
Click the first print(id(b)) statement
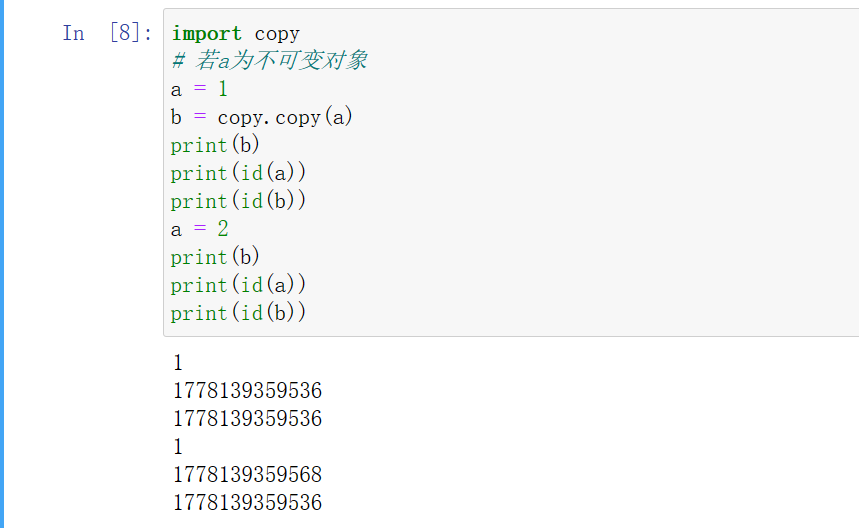coord(238,201)
